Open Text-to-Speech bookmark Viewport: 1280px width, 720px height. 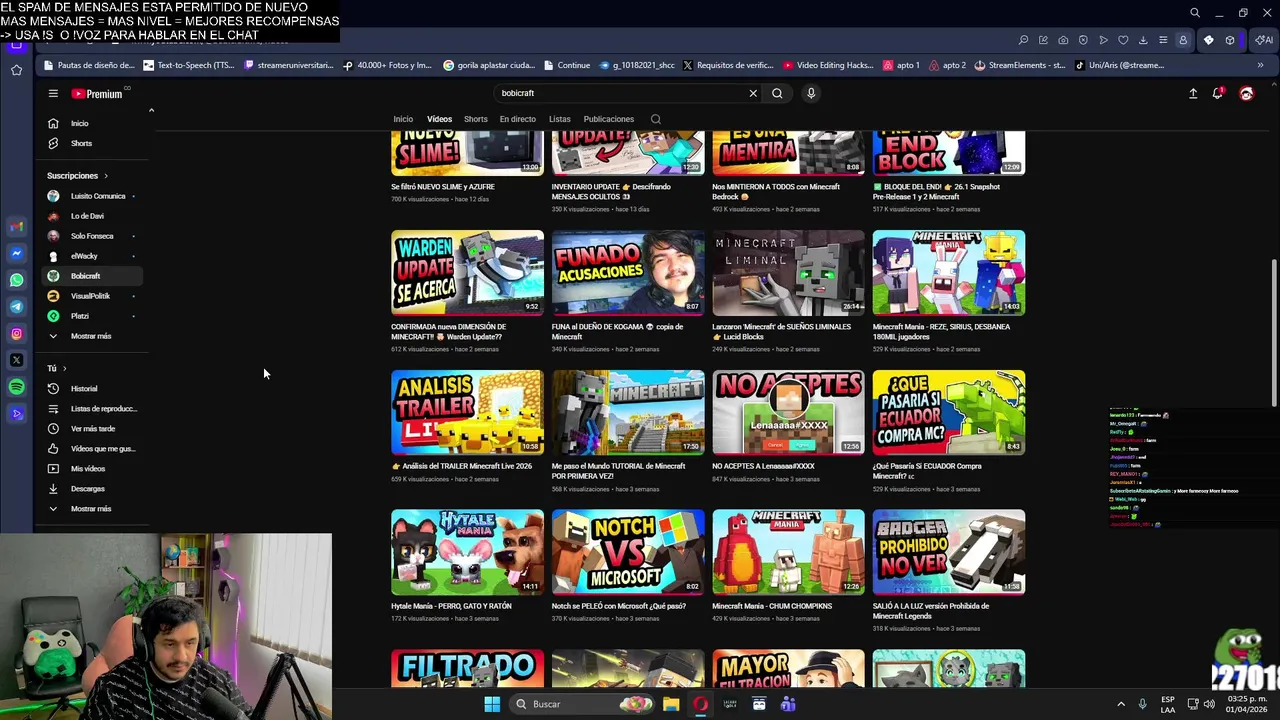(x=188, y=65)
